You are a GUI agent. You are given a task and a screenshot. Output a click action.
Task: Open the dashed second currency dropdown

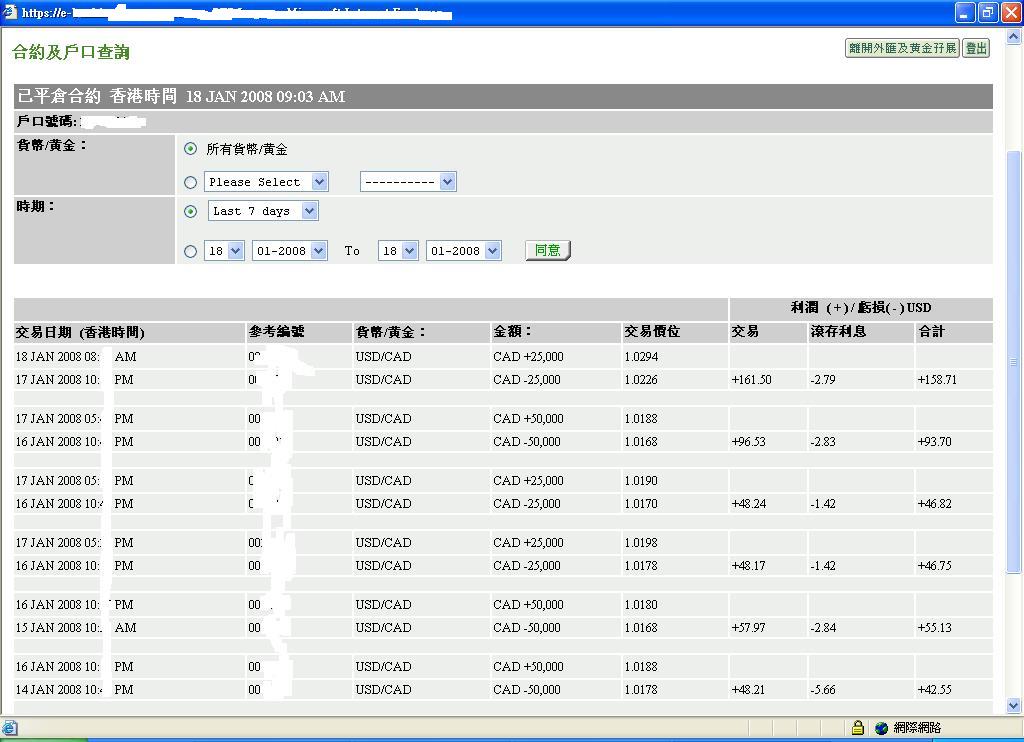pos(408,182)
